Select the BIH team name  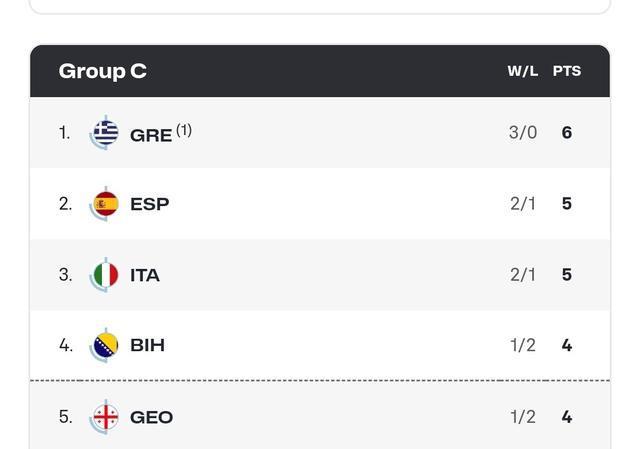(147, 345)
